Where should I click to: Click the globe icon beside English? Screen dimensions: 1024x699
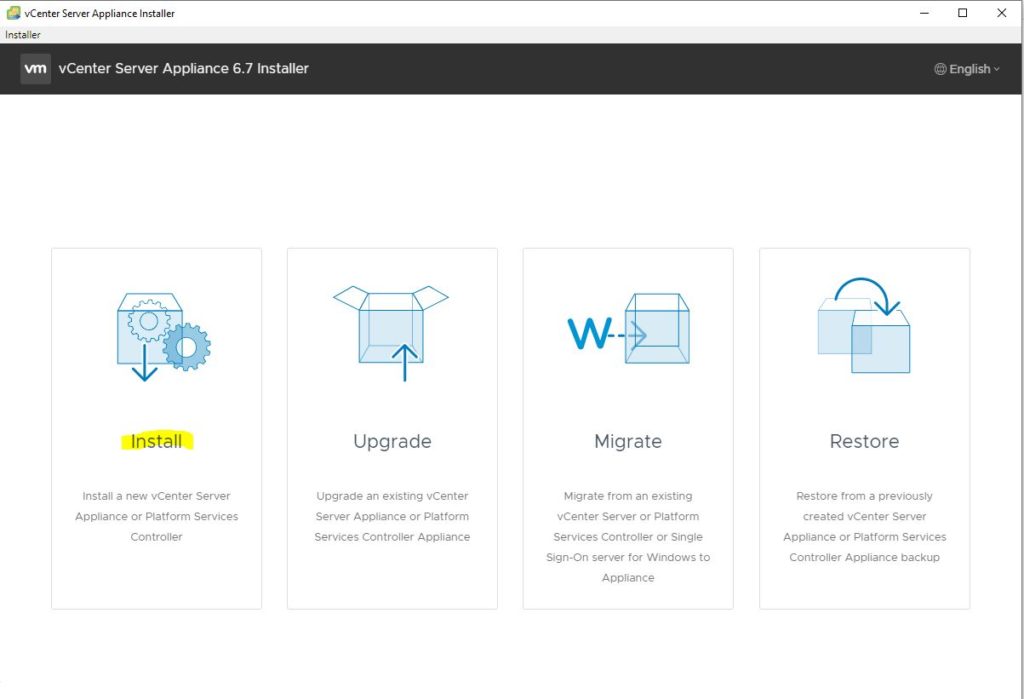coord(940,69)
